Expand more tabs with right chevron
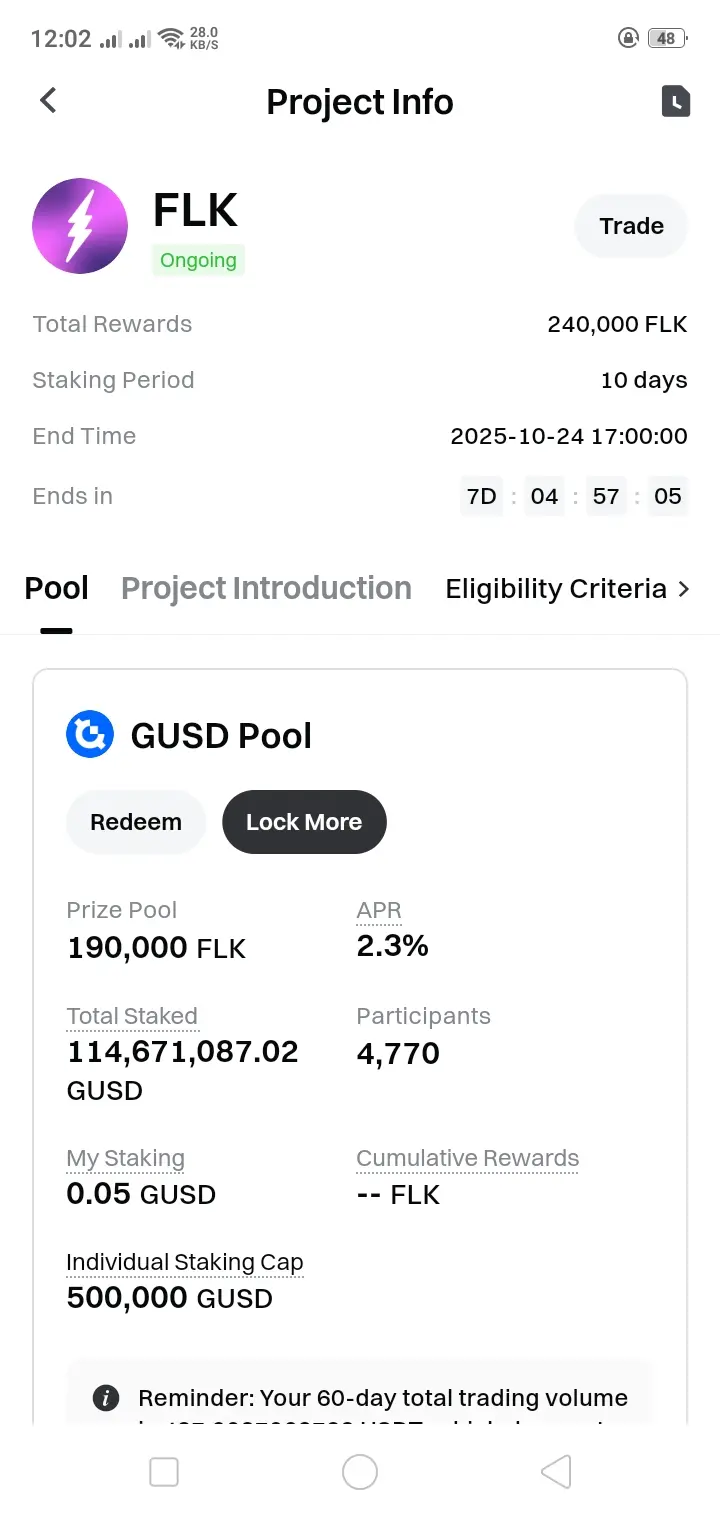The width and height of the screenshot is (720, 1520). point(684,589)
